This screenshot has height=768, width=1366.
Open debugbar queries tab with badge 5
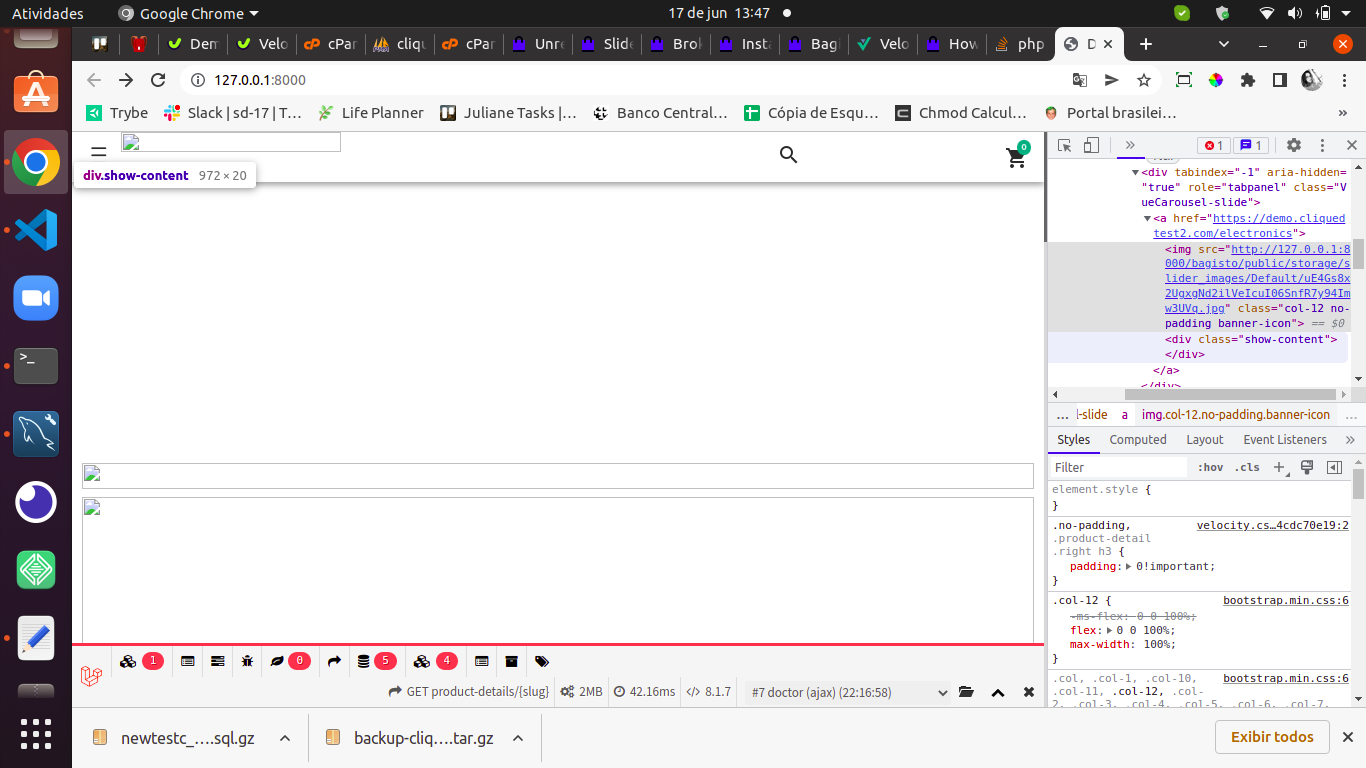[x=376, y=661]
